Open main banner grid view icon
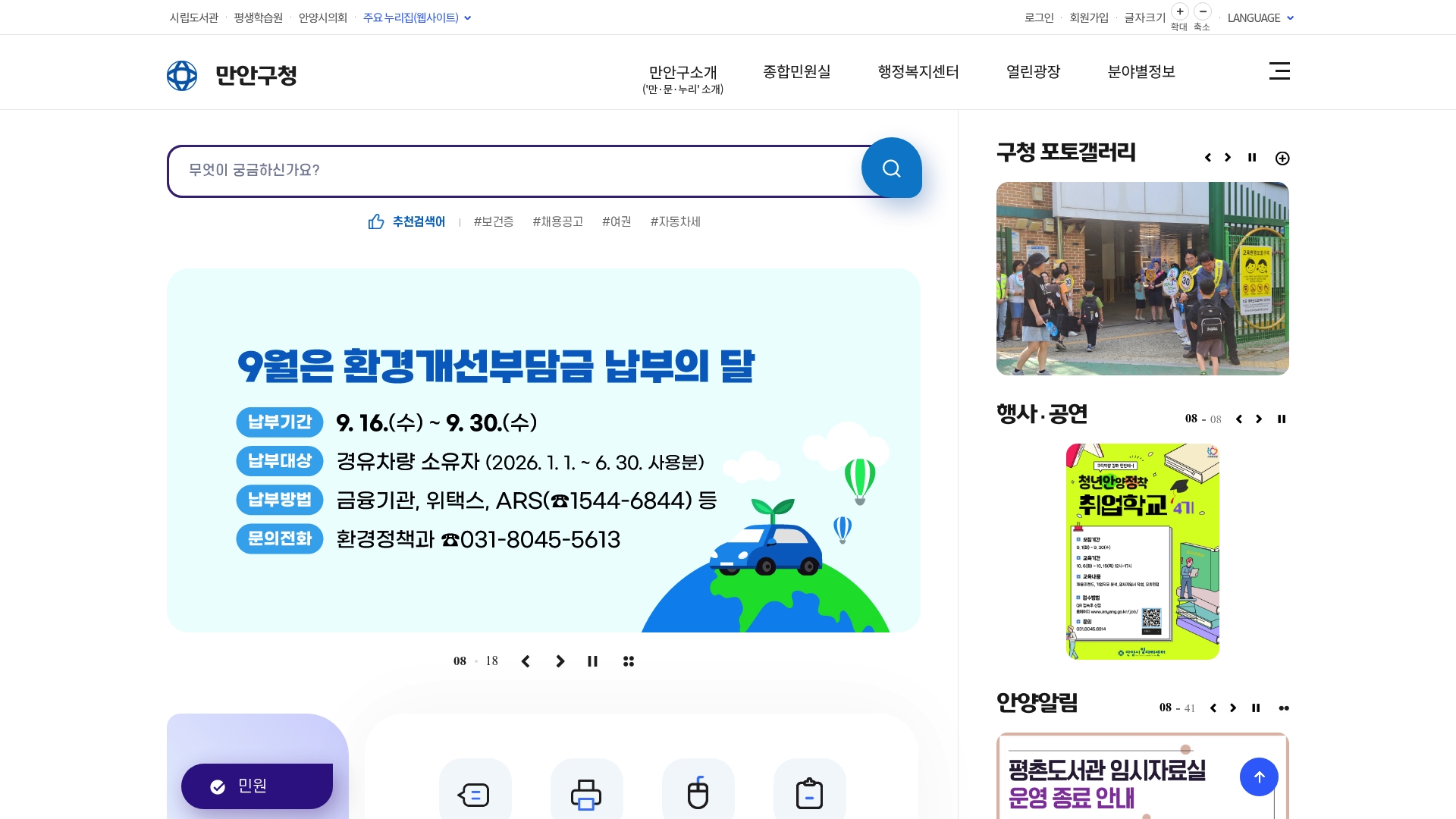This screenshot has height=819, width=1456. (629, 661)
